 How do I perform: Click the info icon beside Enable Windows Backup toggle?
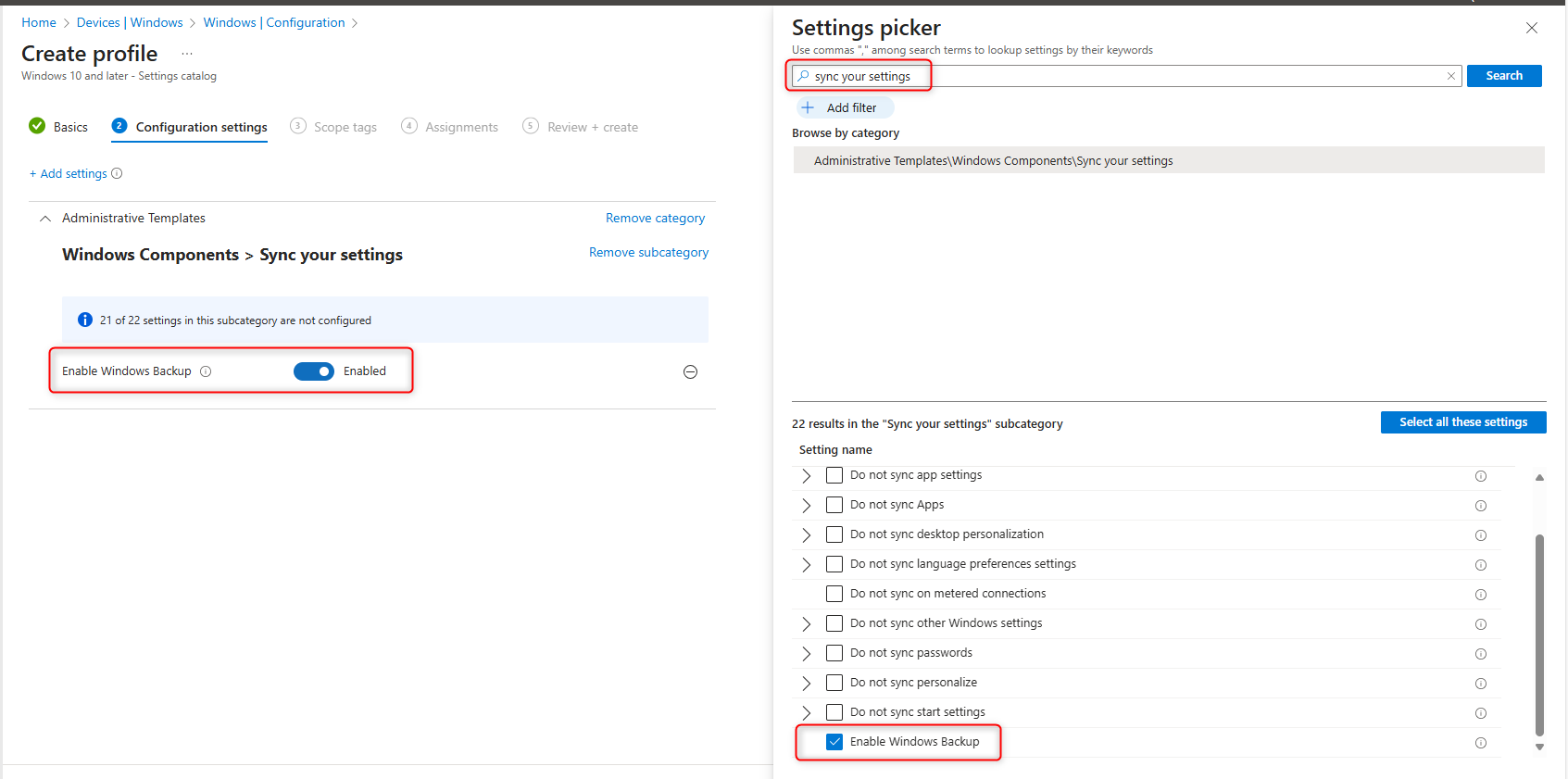(206, 371)
